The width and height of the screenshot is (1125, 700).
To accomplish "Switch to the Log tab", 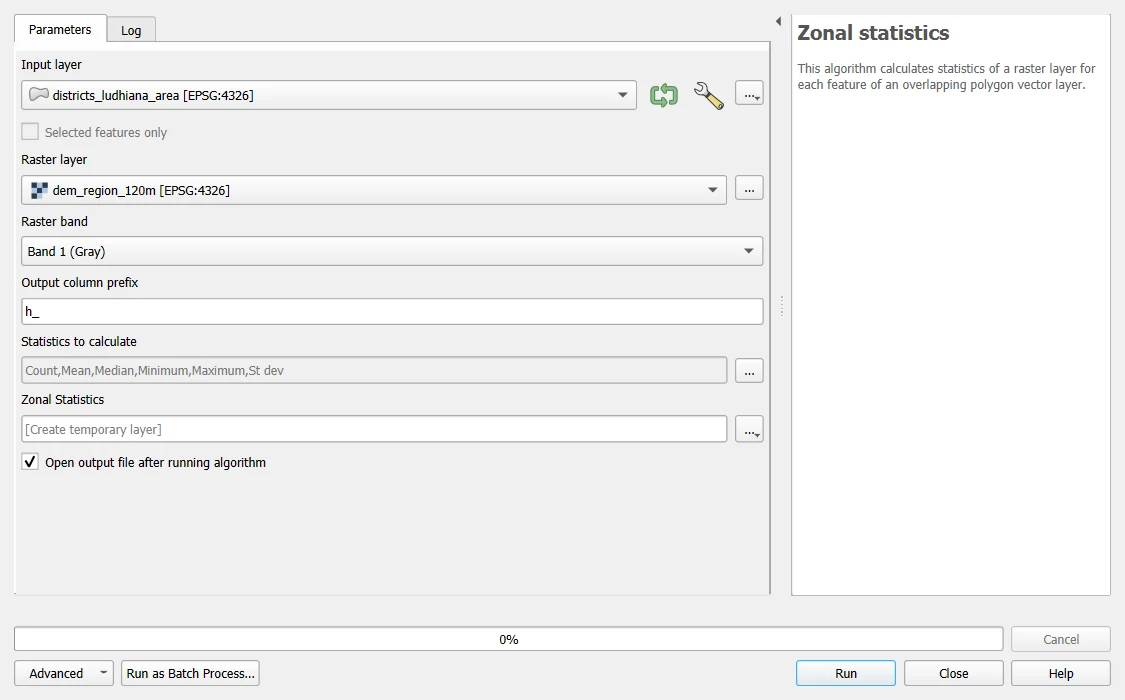I will [131, 30].
